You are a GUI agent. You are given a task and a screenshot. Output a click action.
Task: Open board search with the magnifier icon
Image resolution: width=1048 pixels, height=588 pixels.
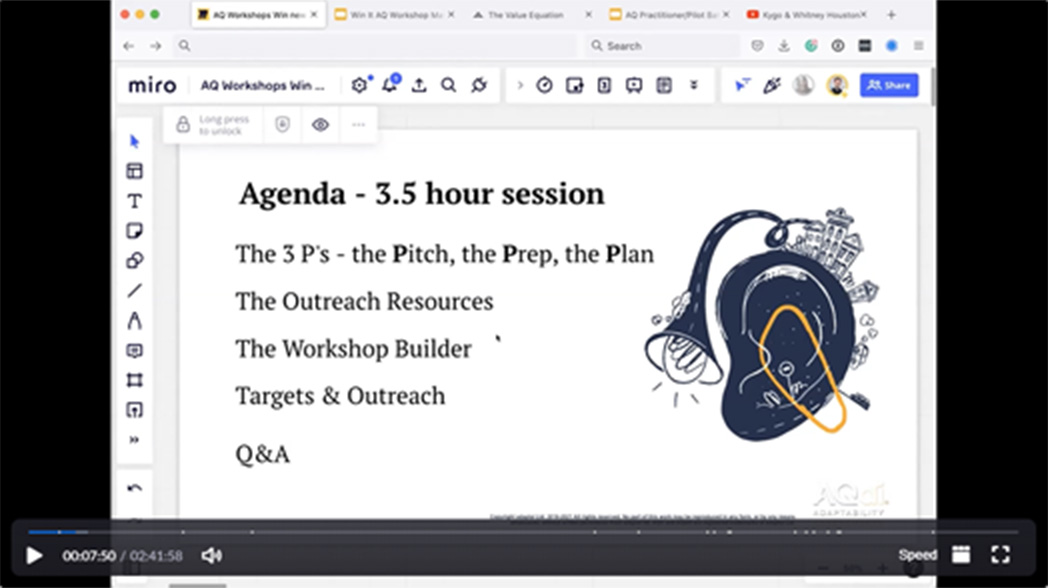coord(448,85)
